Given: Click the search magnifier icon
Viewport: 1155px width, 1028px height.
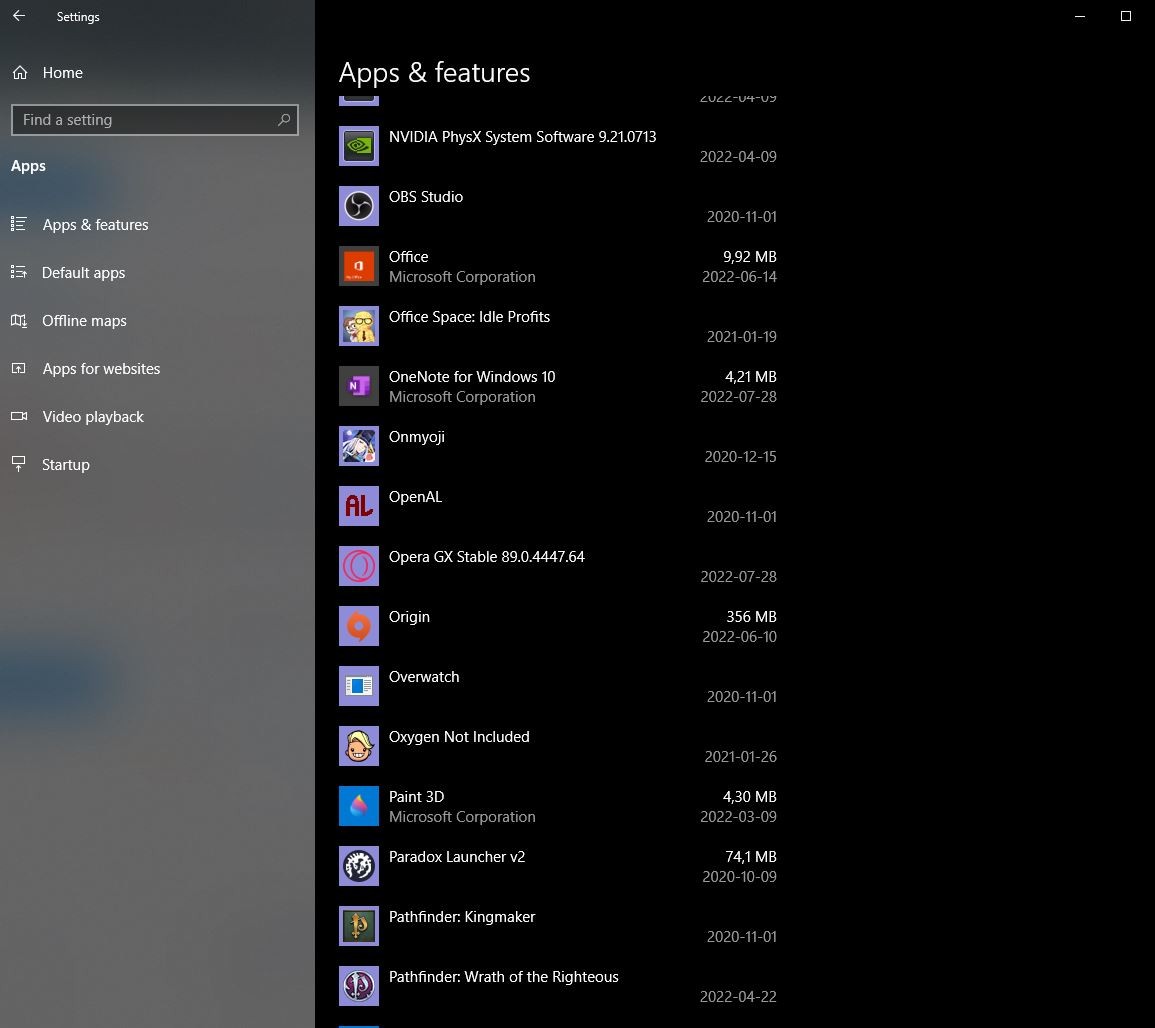Looking at the screenshot, I should [284, 119].
